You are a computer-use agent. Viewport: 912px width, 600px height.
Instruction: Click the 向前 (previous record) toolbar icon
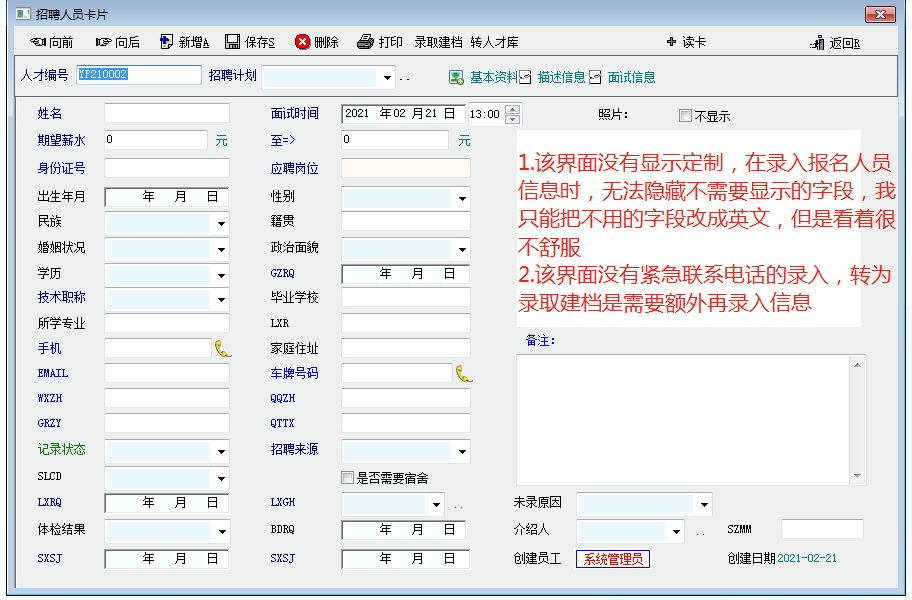point(39,42)
